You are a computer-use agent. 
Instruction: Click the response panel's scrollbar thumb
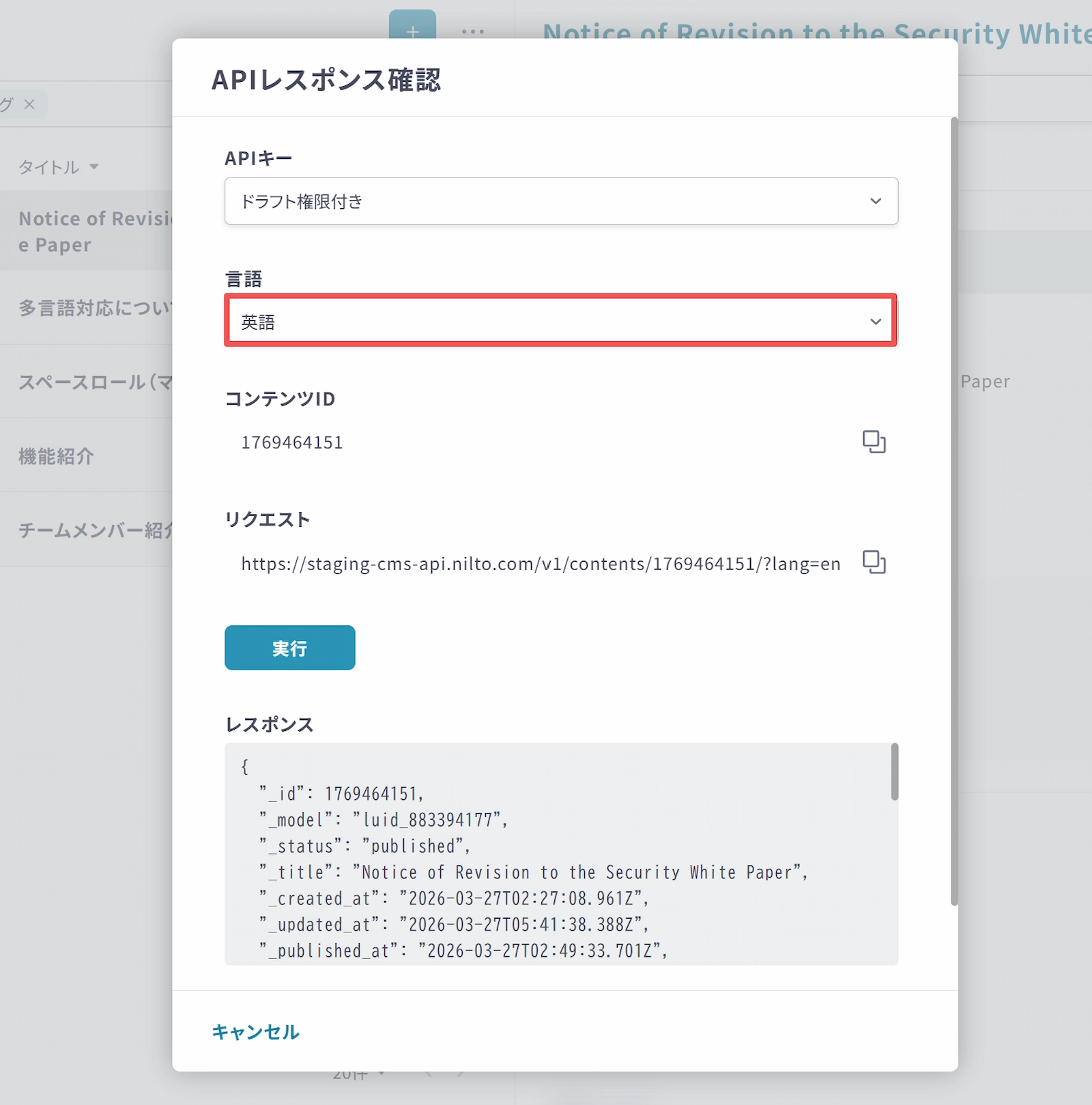894,772
